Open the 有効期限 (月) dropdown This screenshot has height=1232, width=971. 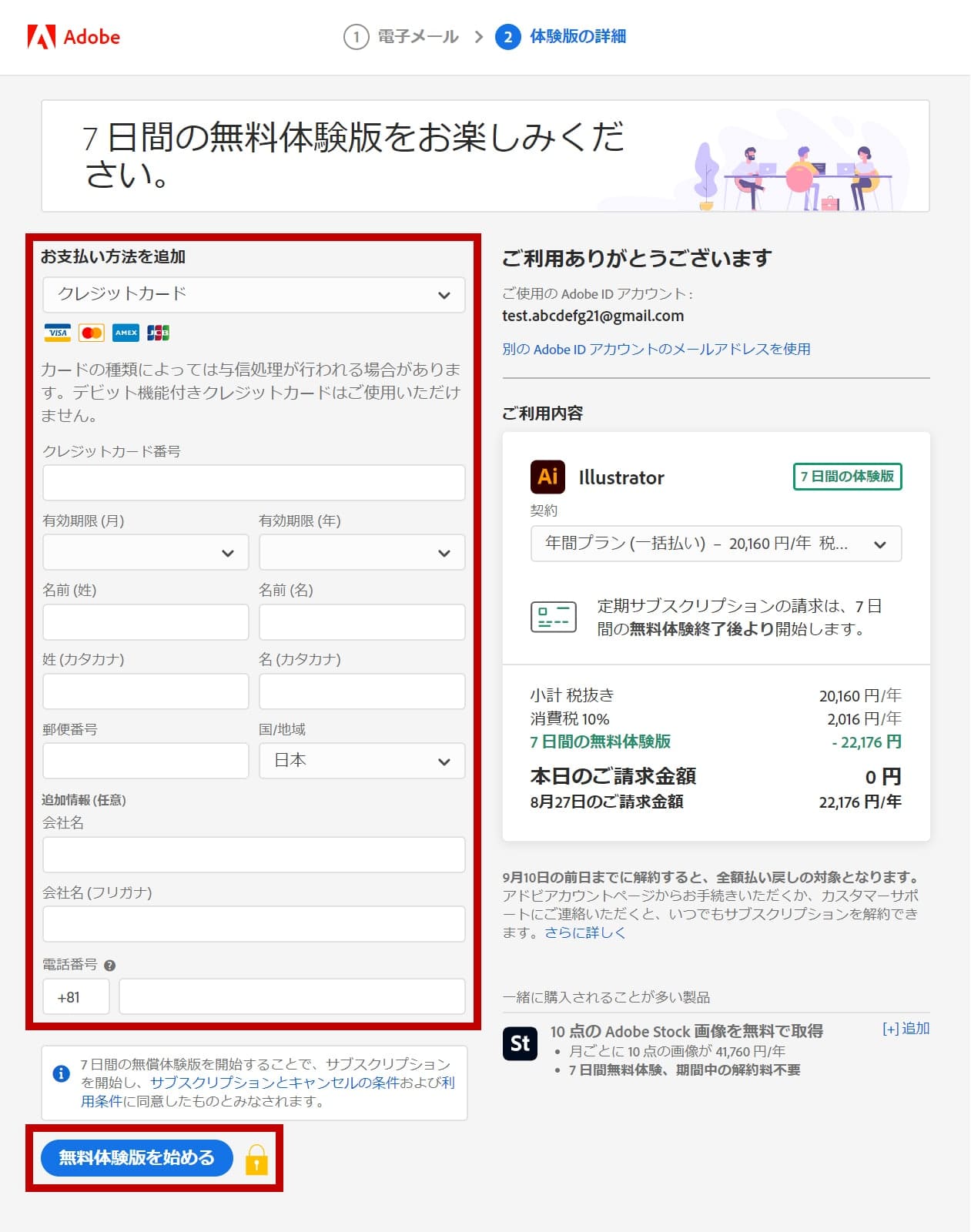[x=146, y=552]
